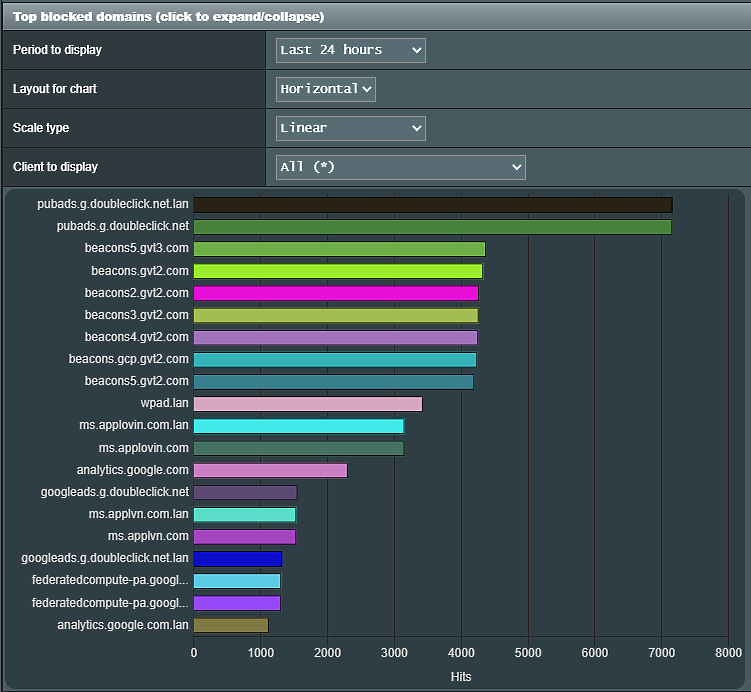Viewport: 751px width, 692px height.
Task: Click the beacons5.gvt2.com bar
Action: point(334,382)
